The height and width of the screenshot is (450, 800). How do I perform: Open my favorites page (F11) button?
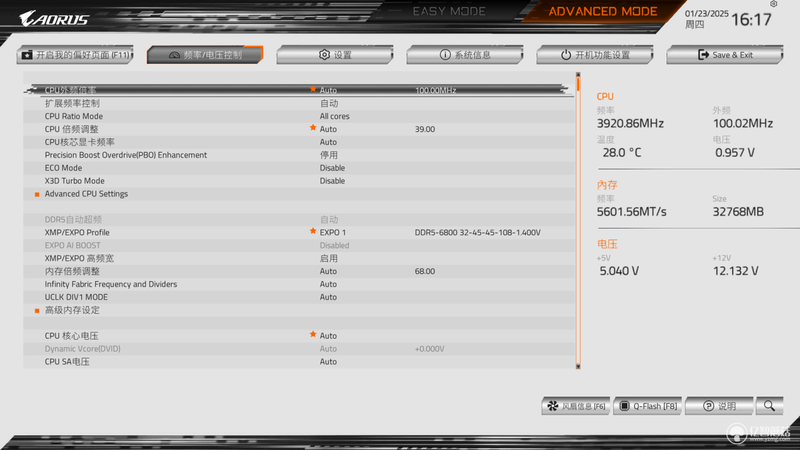click(x=75, y=55)
